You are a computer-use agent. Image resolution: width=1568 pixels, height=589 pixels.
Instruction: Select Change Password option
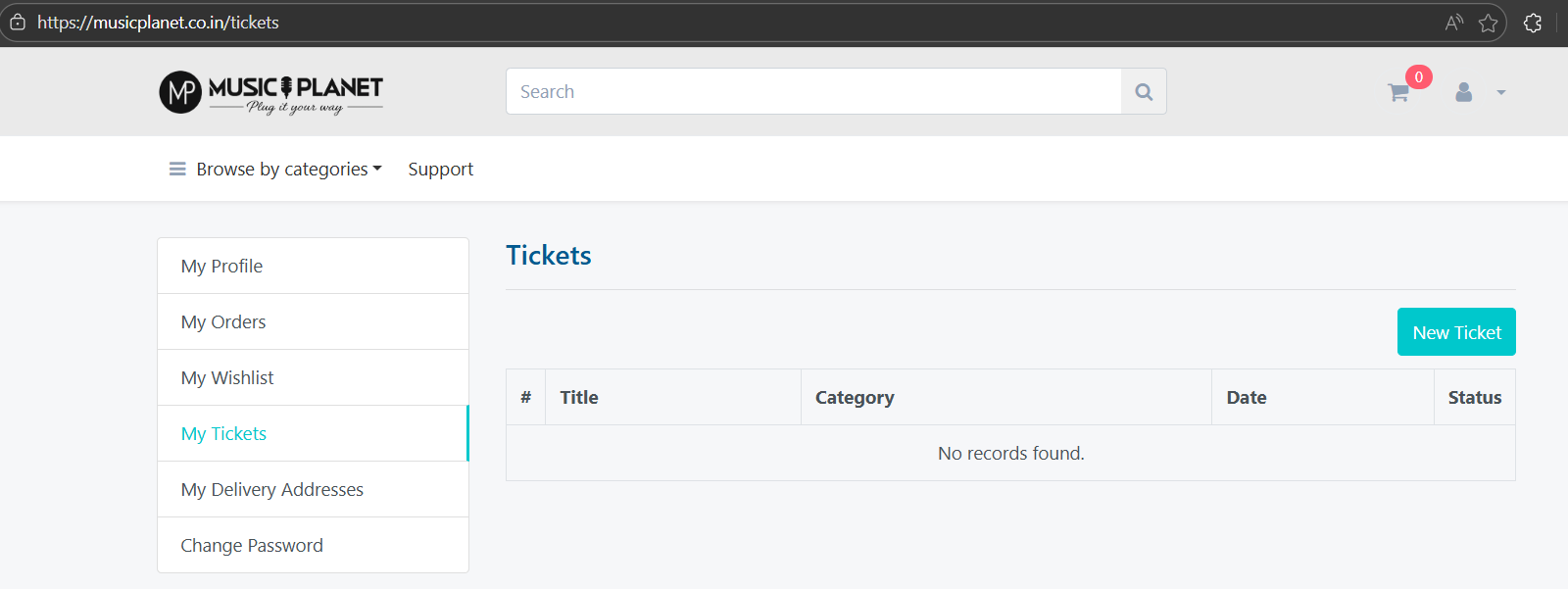pyautogui.click(x=252, y=546)
